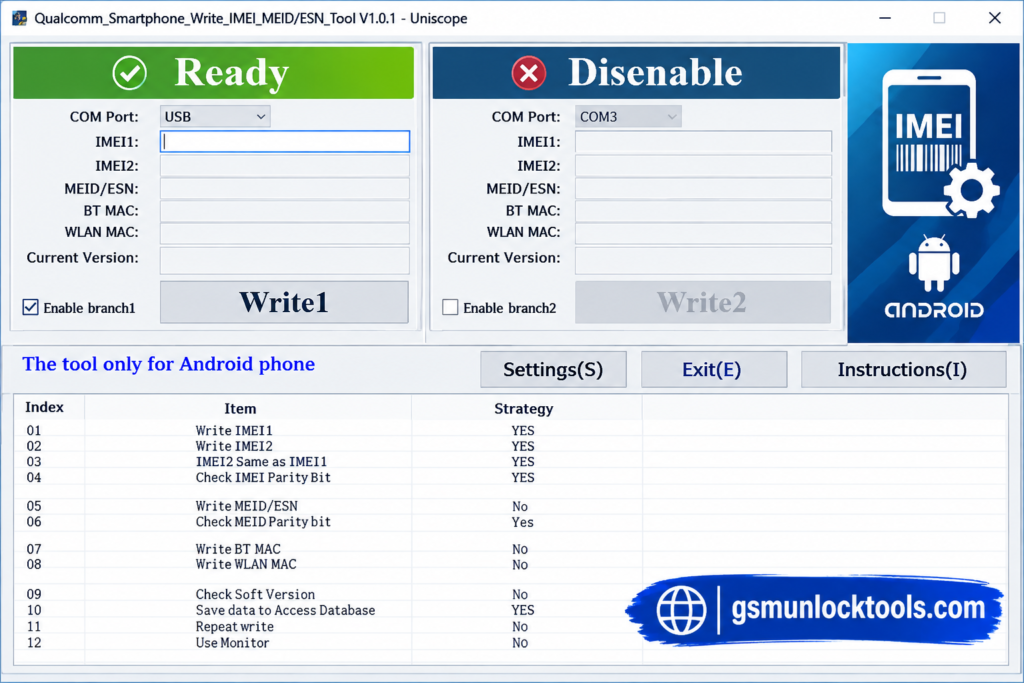
Task: Select the Use Monitor row
Action: click(511, 643)
